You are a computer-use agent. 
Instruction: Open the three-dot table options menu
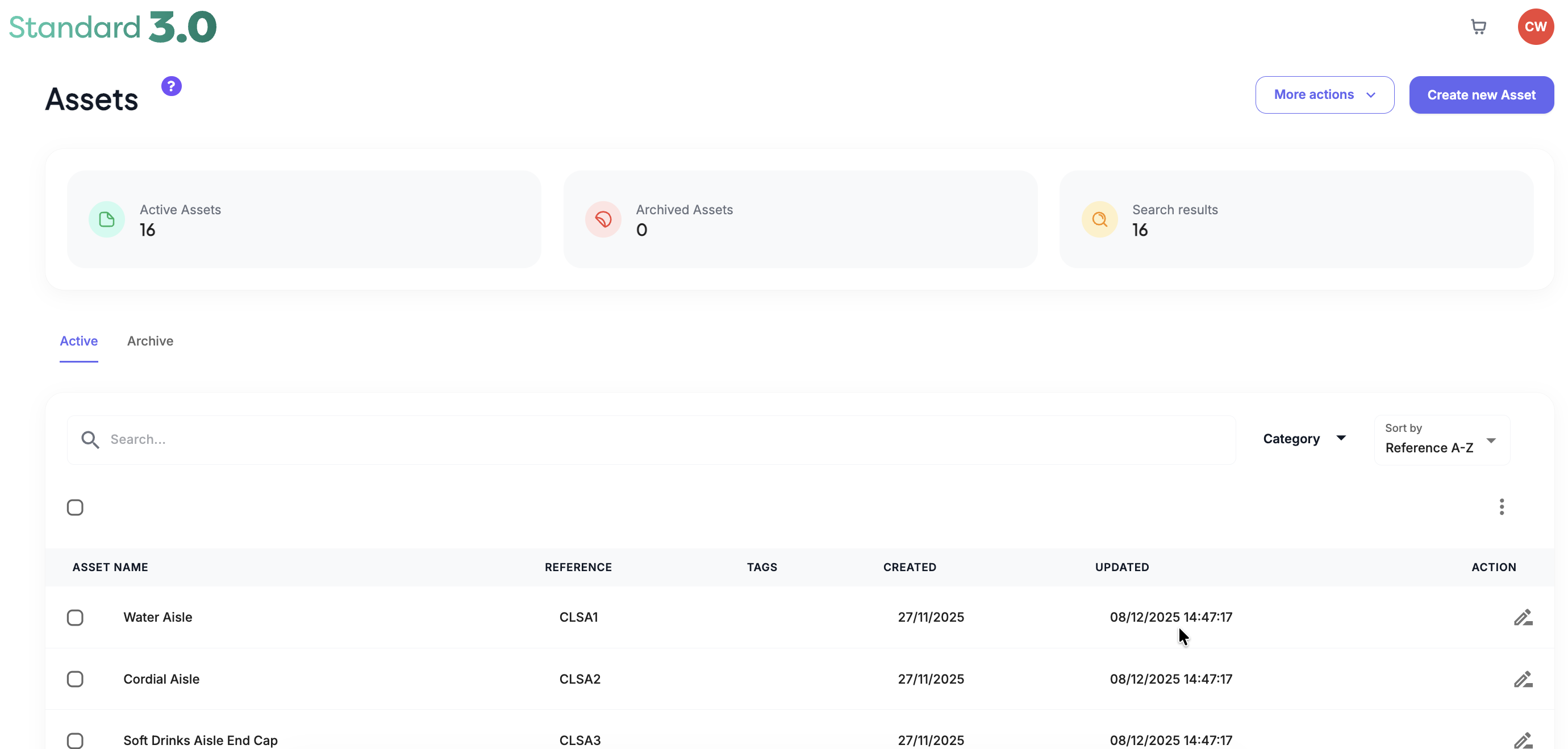point(1502,507)
